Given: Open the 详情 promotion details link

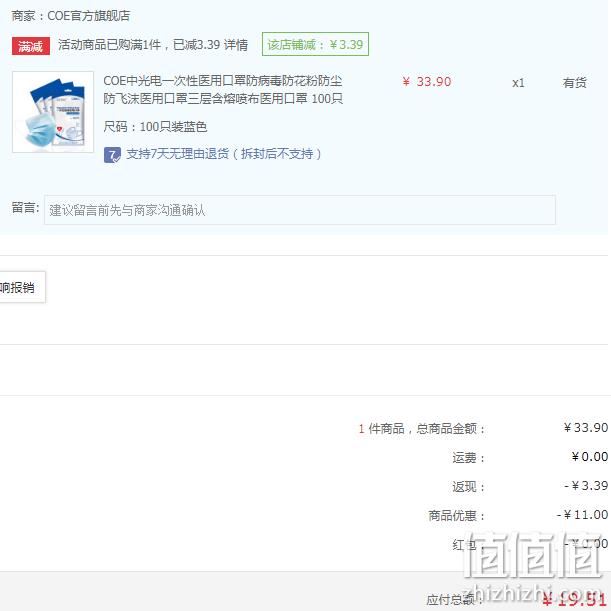Looking at the screenshot, I should pos(236,45).
